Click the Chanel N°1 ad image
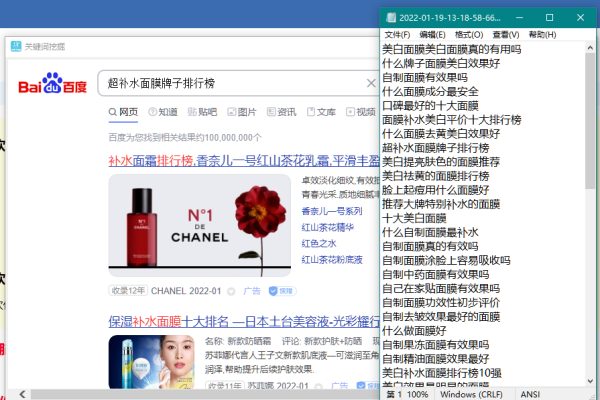The height and width of the screenshot is (400, 600). click(x=200, y=225)
